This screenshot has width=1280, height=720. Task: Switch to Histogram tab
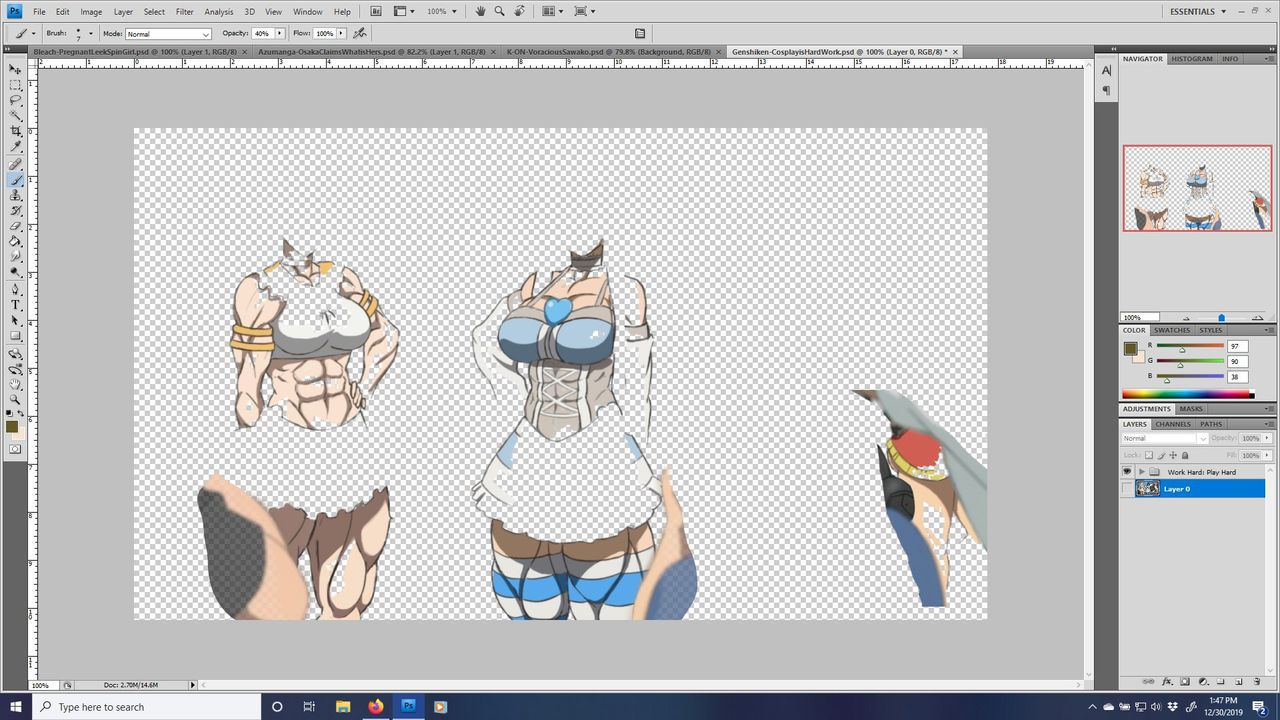[x=1192, y=59]
